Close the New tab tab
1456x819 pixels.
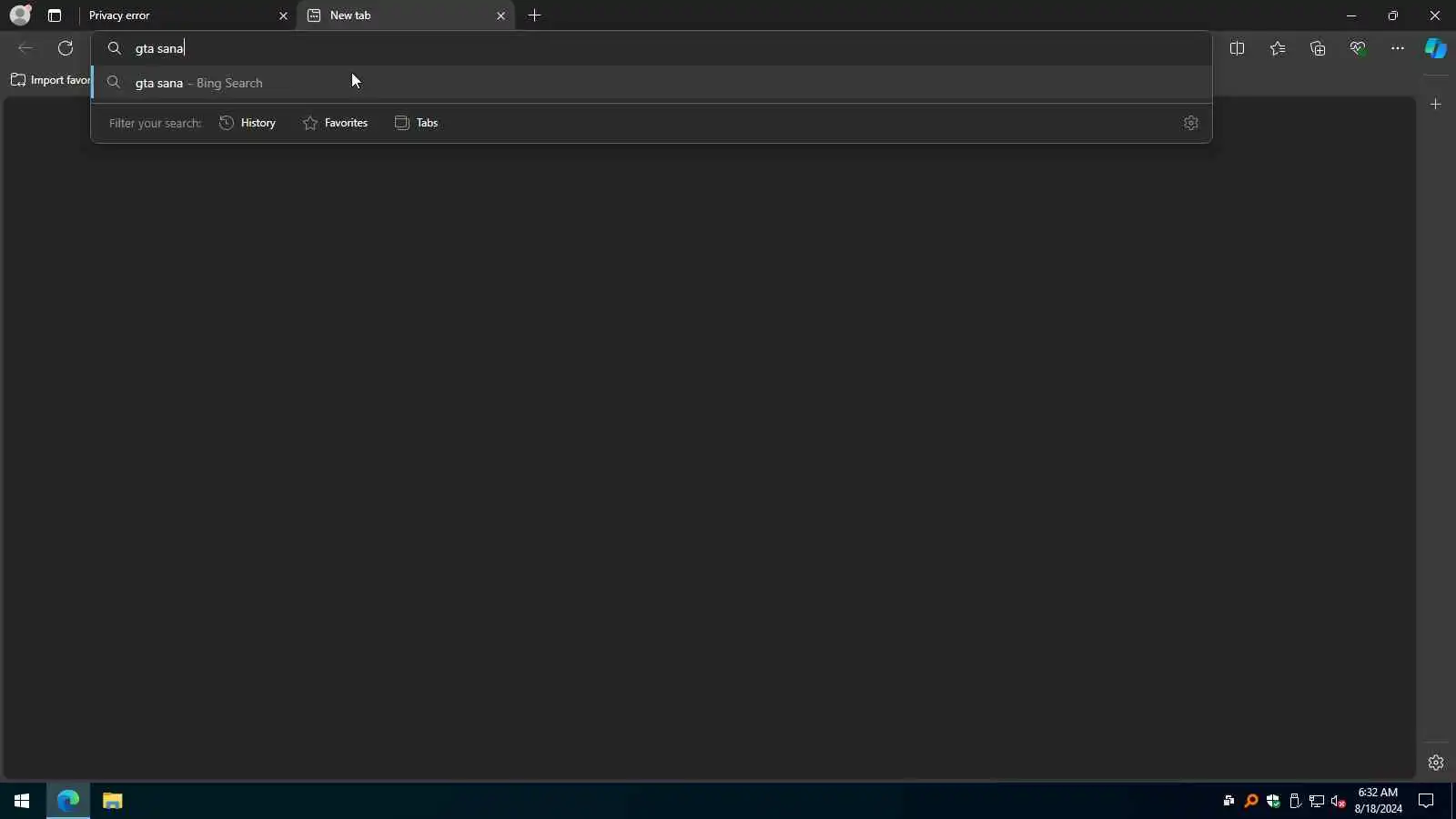point(500,15)
